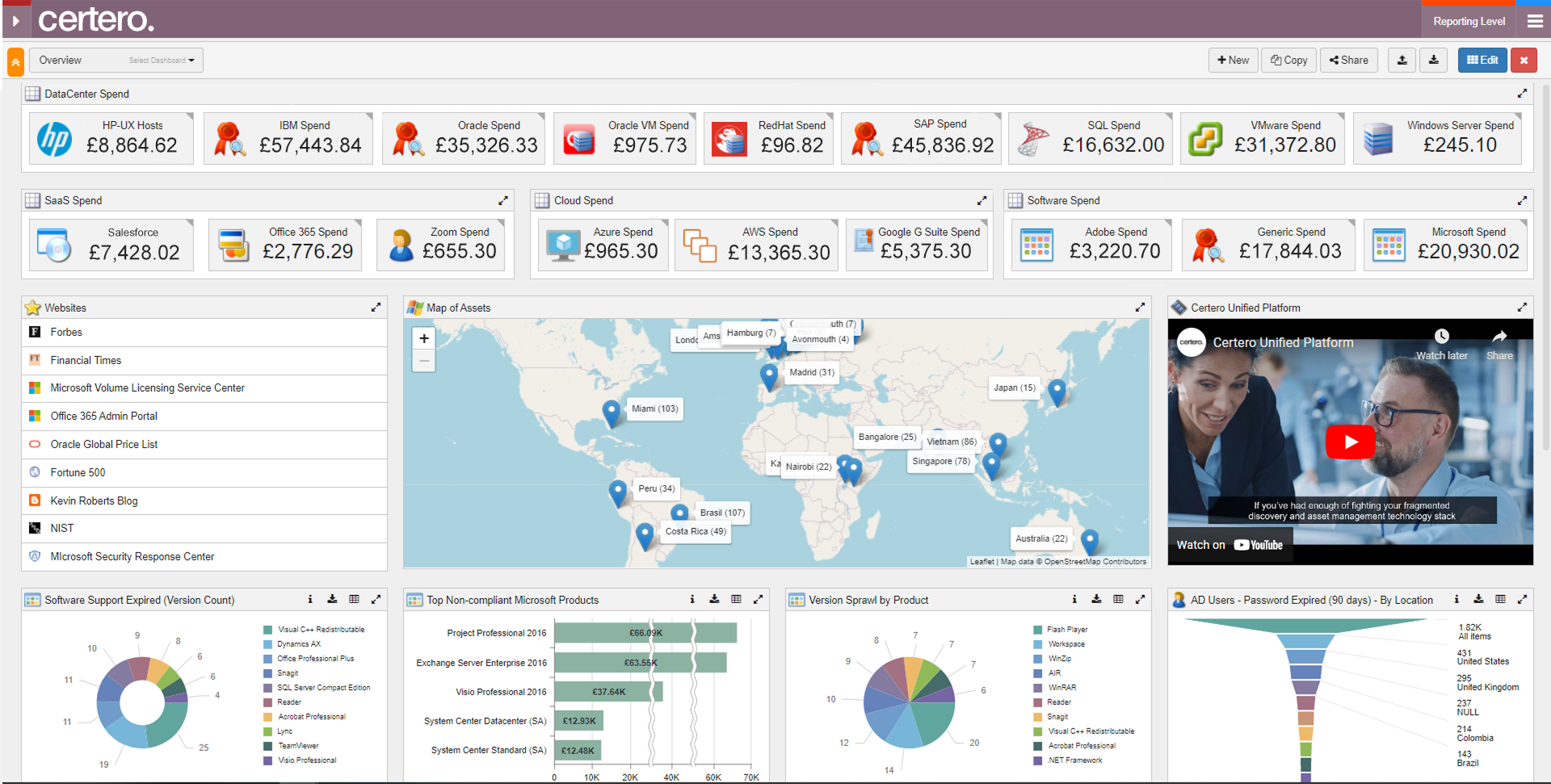The width and height of the screenshot is (1551, 784).
Task: Open table view for Top Non-compliant Microsoft Products
Action: point(736,599)
